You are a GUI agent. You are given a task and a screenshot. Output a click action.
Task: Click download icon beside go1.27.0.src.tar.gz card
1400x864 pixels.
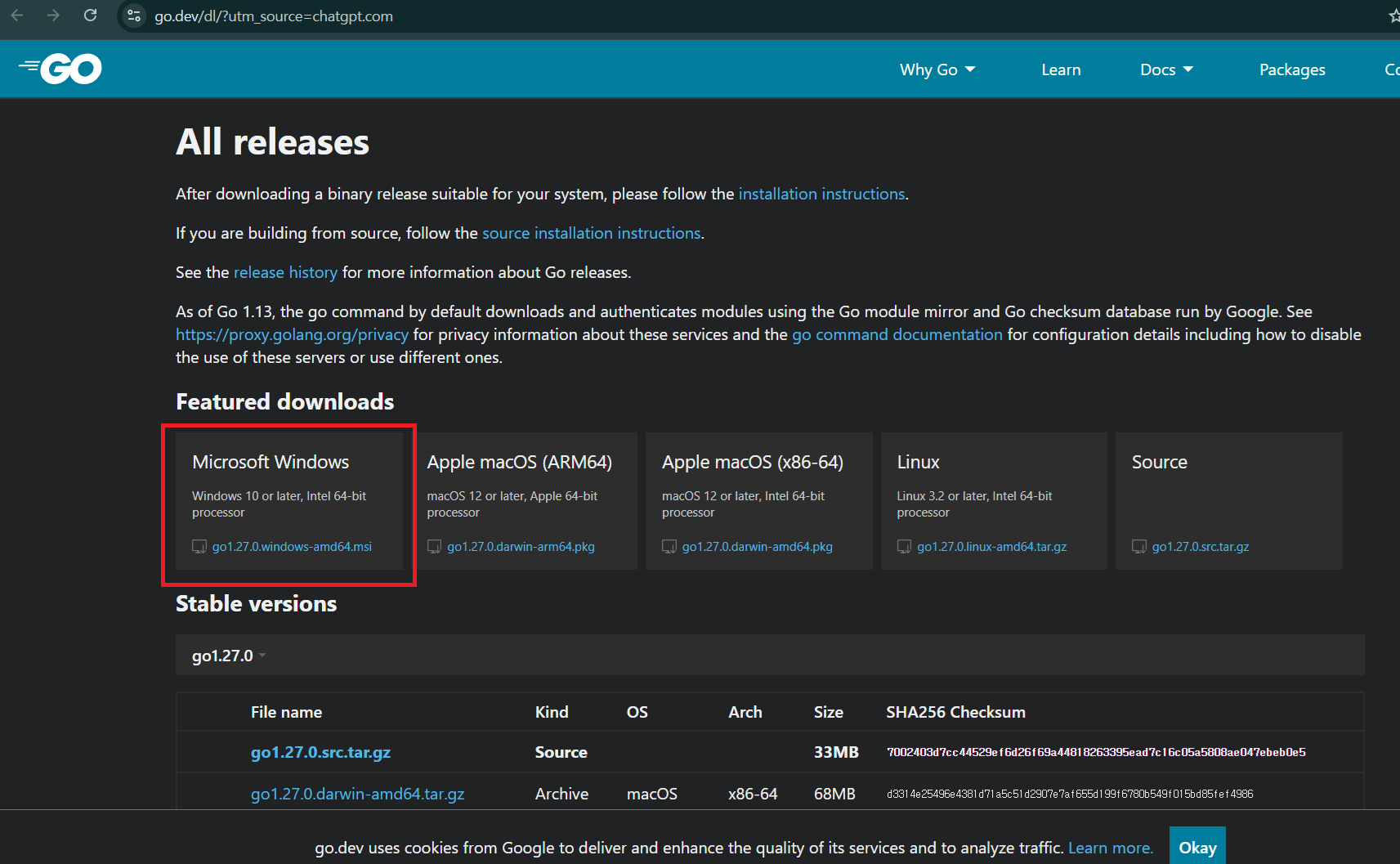click(x=1139, y=547)
